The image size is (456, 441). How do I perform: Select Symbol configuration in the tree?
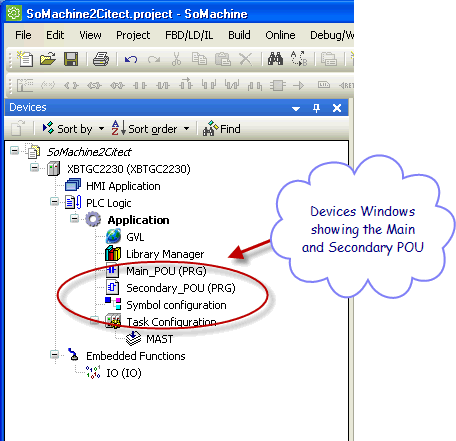[176, 305]
